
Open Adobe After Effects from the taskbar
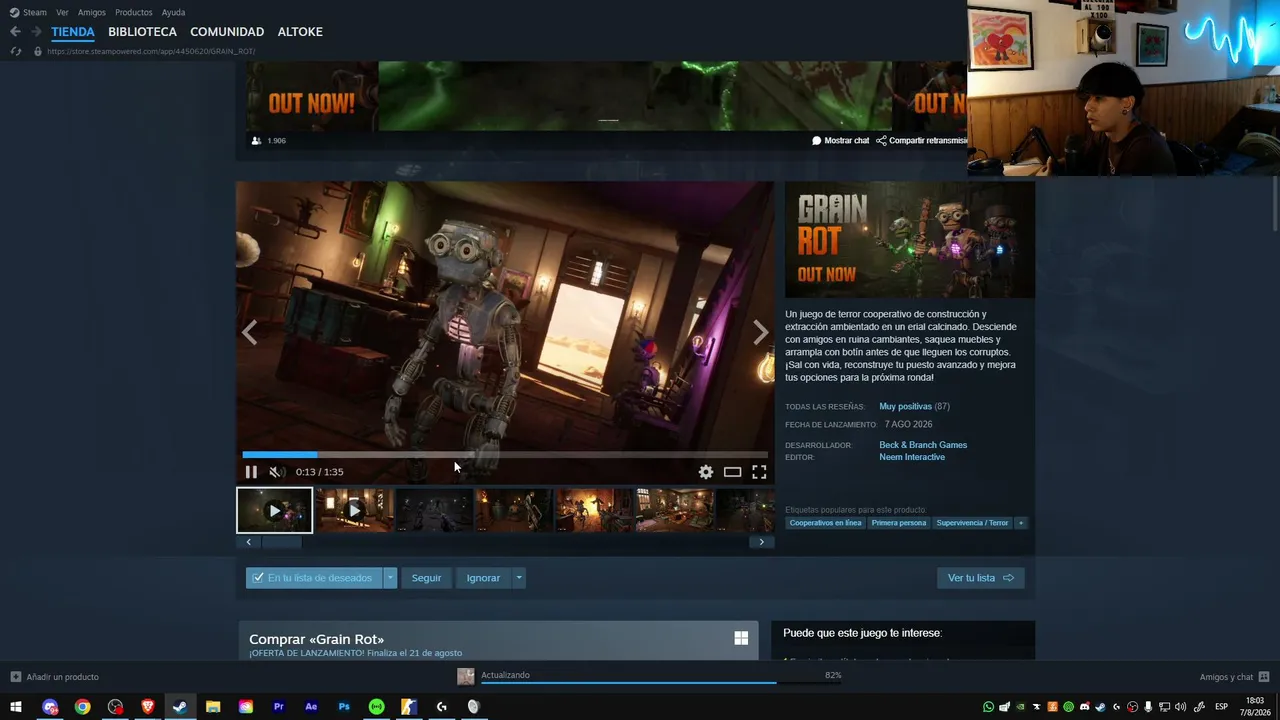click(x=311, y=707)
